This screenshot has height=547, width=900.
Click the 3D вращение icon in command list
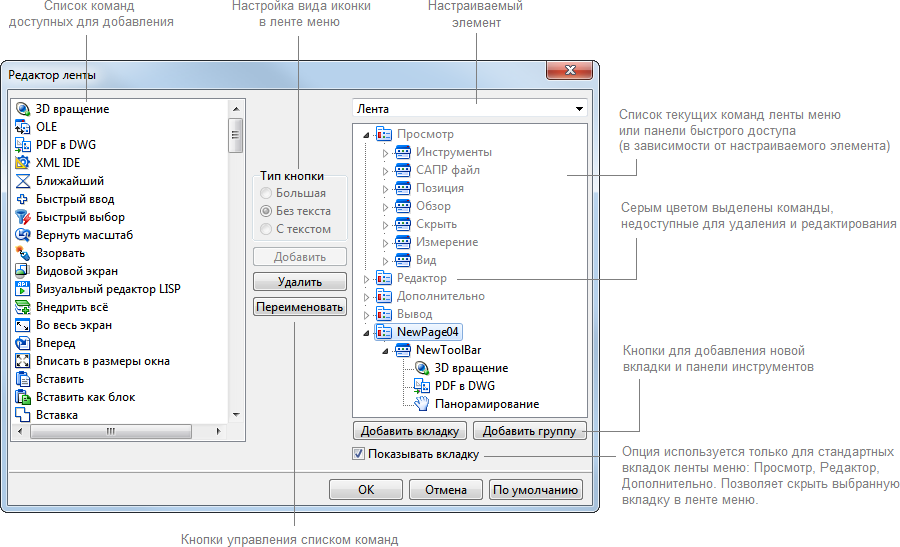24,109
